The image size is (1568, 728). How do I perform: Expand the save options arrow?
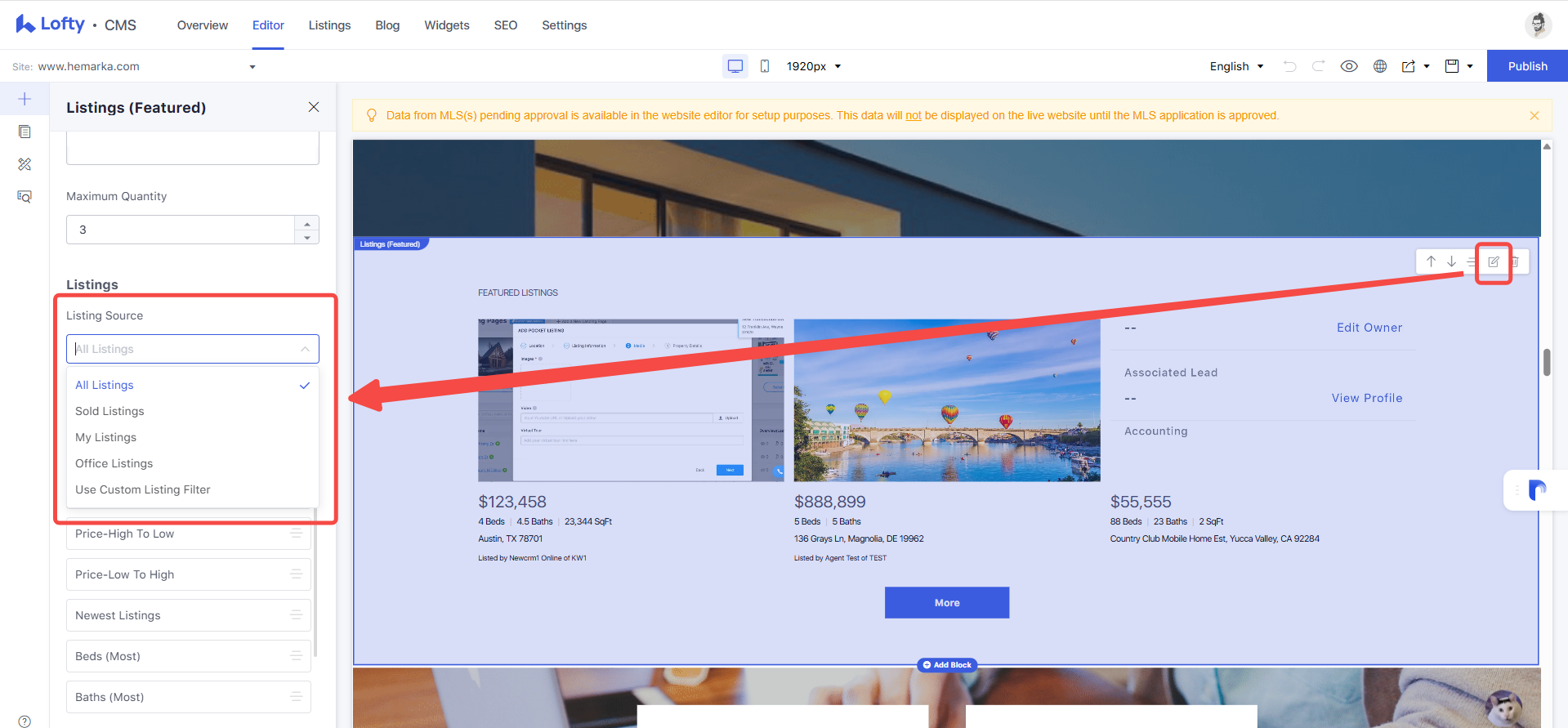tap(1470, 66)
